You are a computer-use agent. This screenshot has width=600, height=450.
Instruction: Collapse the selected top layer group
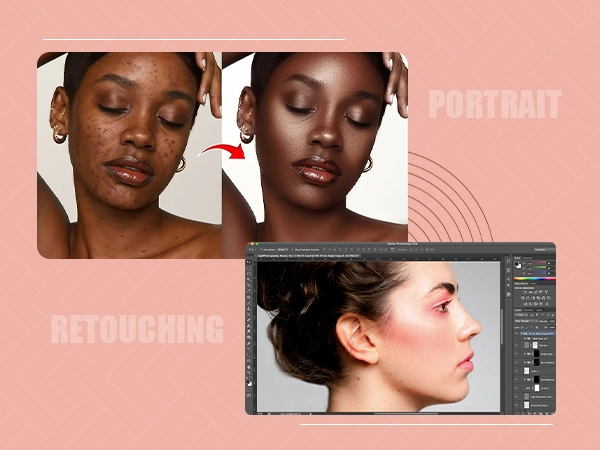point(522,333)
